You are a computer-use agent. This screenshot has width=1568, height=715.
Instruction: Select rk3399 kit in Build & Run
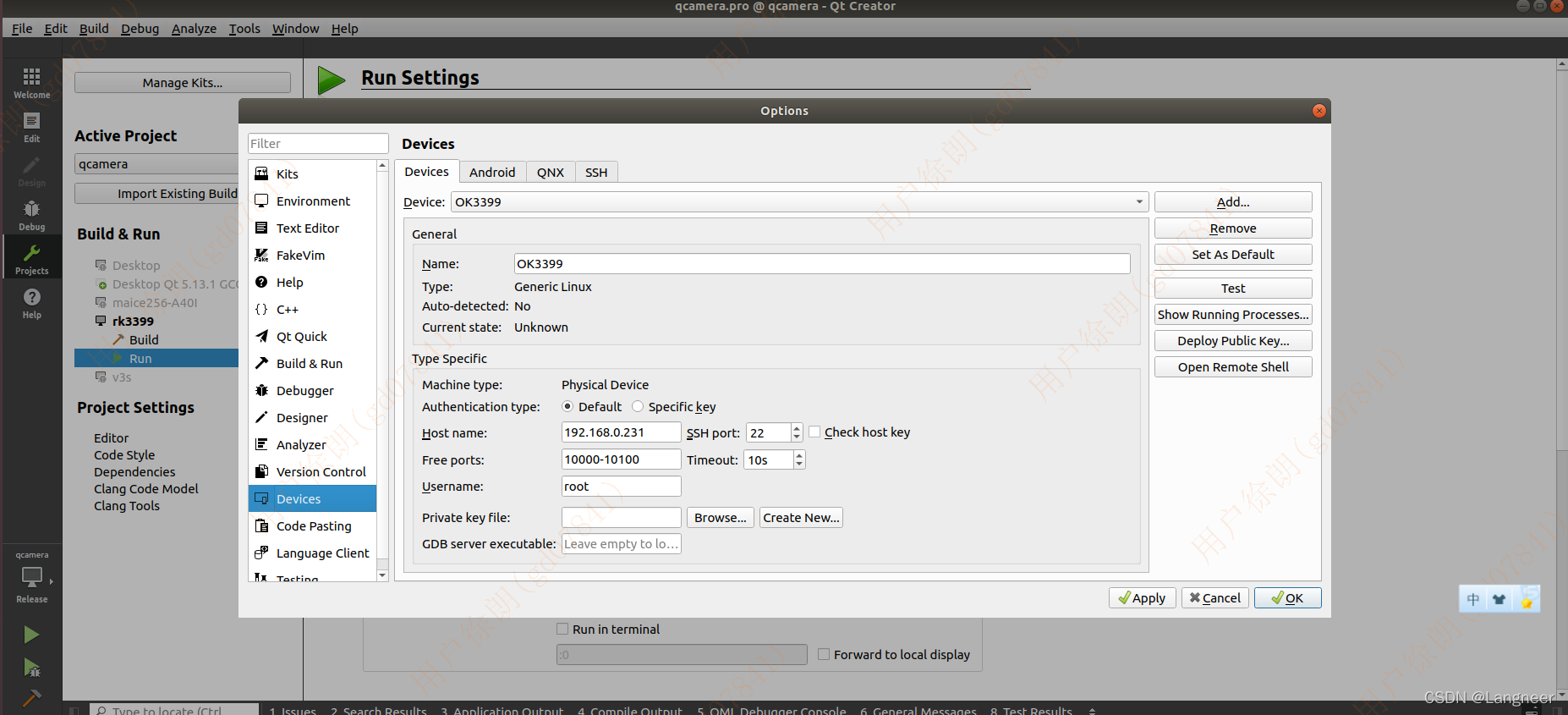pyautogui.click(x=133, y=322)
